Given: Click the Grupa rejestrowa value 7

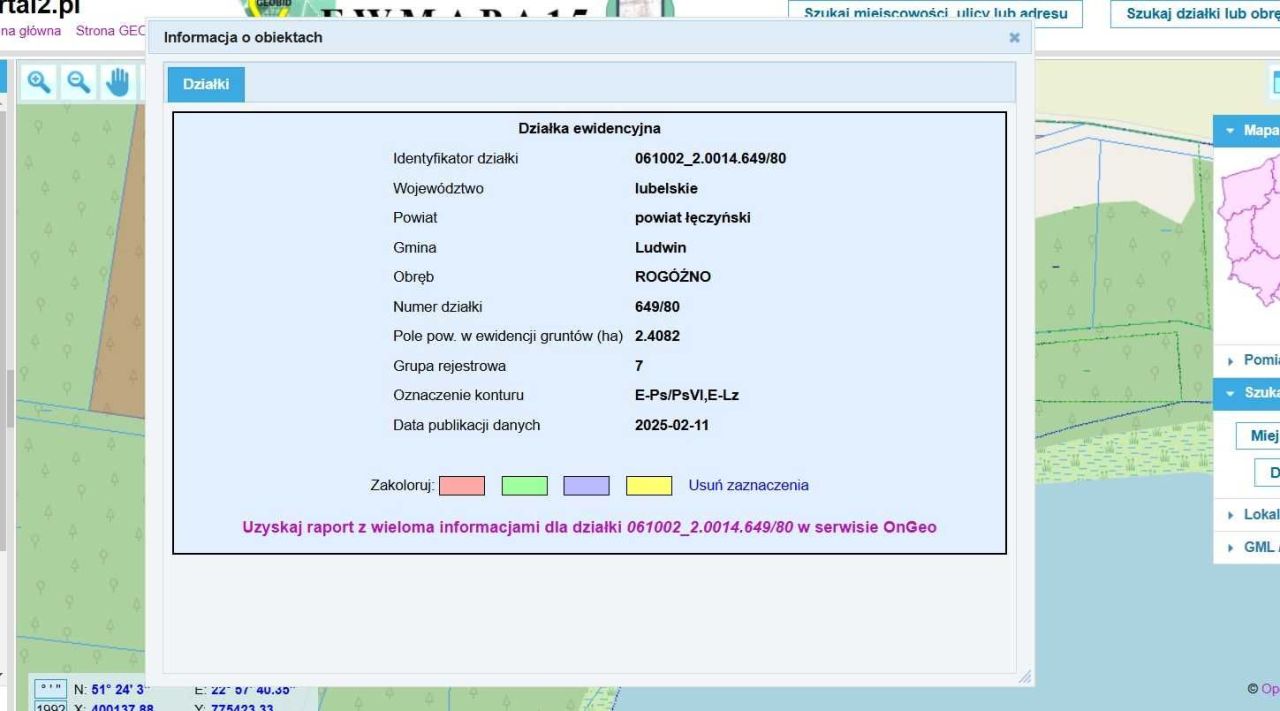Looking at the screenshot, I should [x=639, y=366].
